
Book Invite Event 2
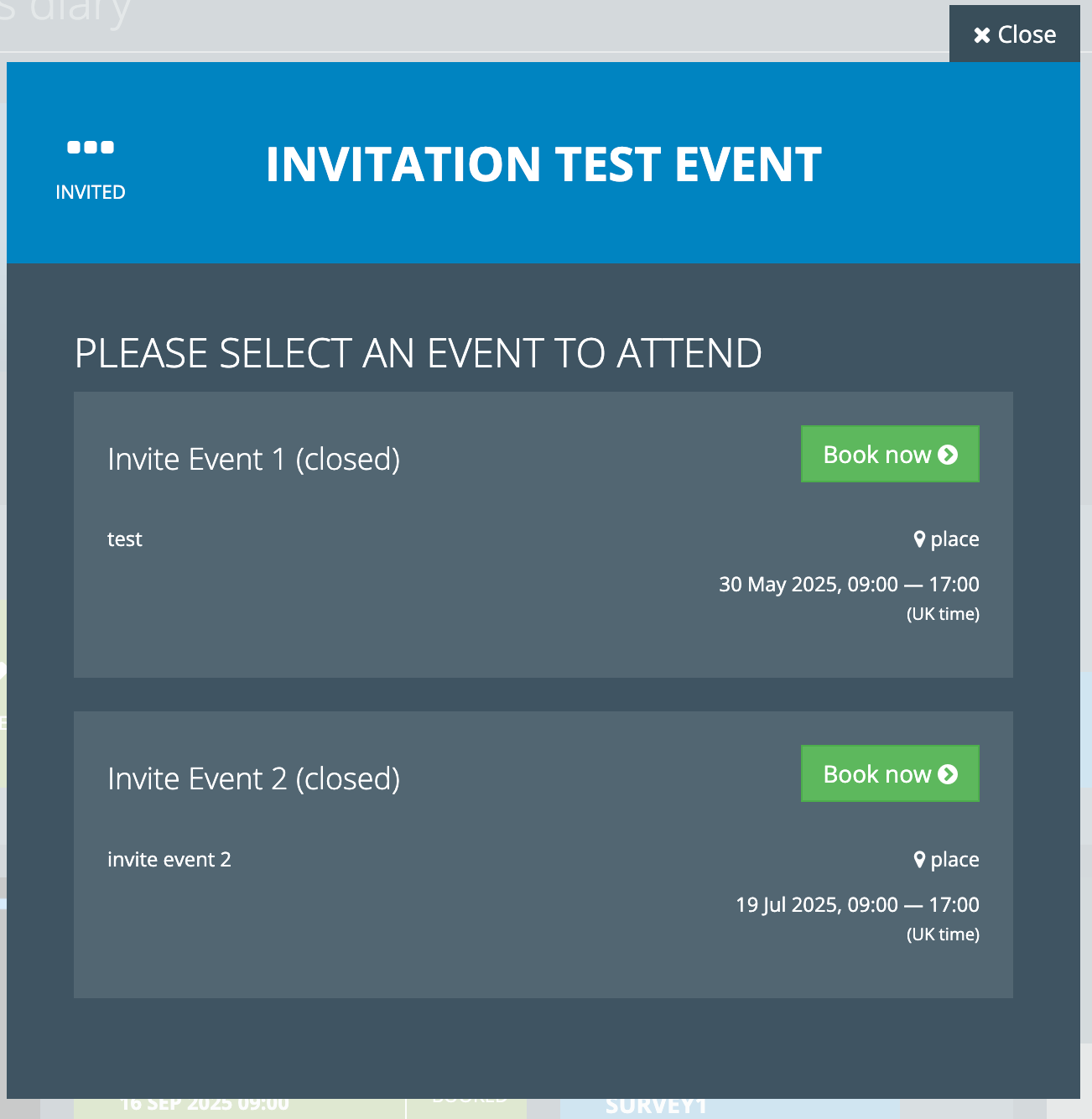point(890,773)
